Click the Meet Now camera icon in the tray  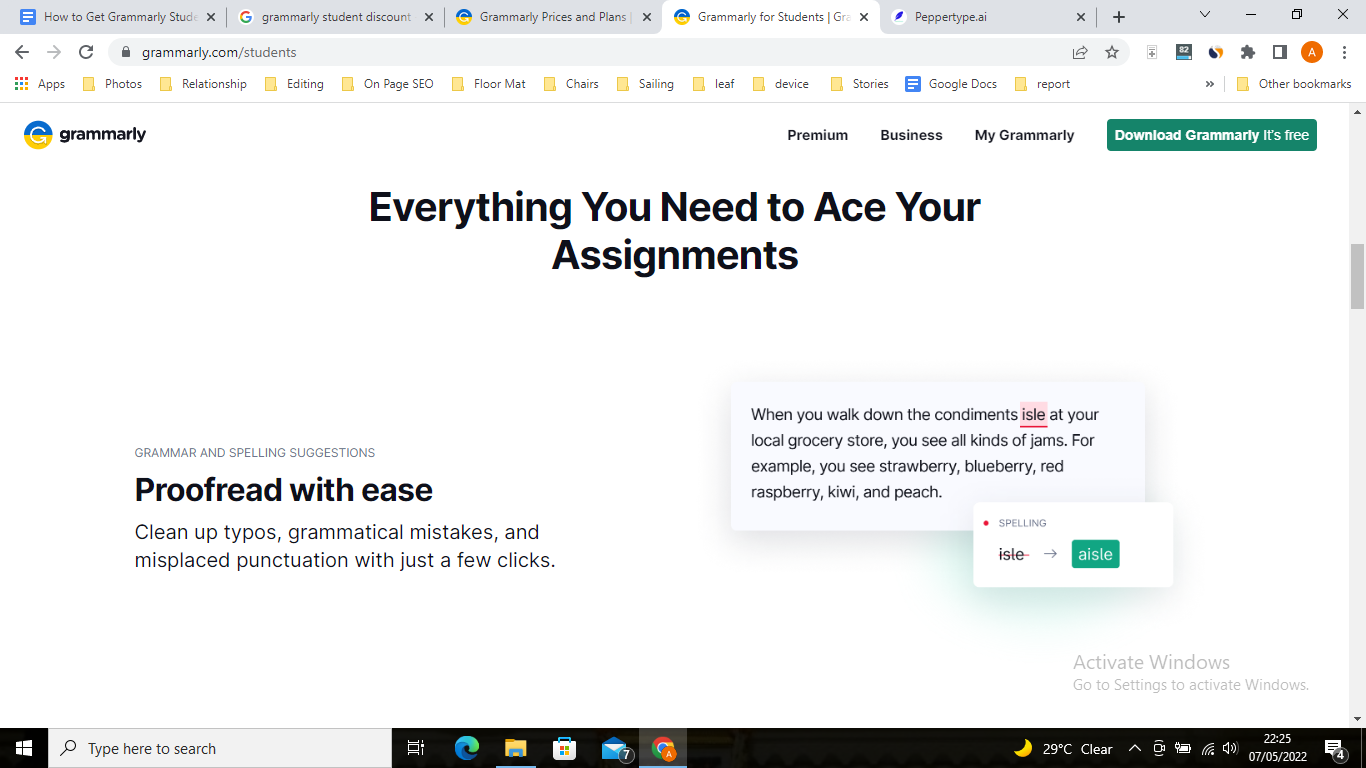[1159, 748]
